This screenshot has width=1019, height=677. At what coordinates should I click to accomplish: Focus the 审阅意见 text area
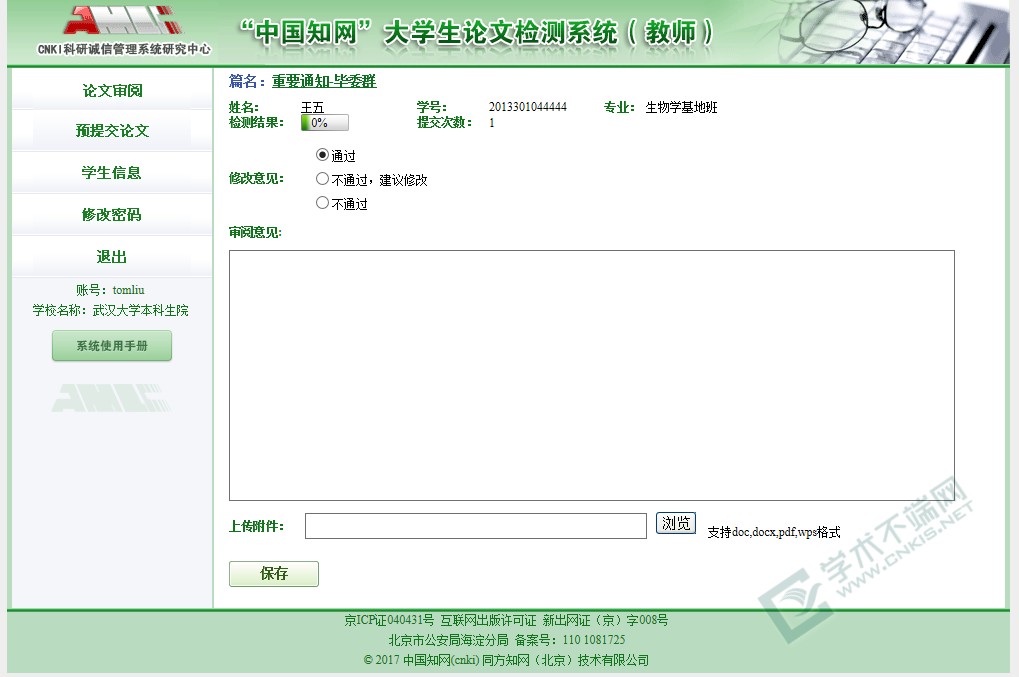(591, 376)
